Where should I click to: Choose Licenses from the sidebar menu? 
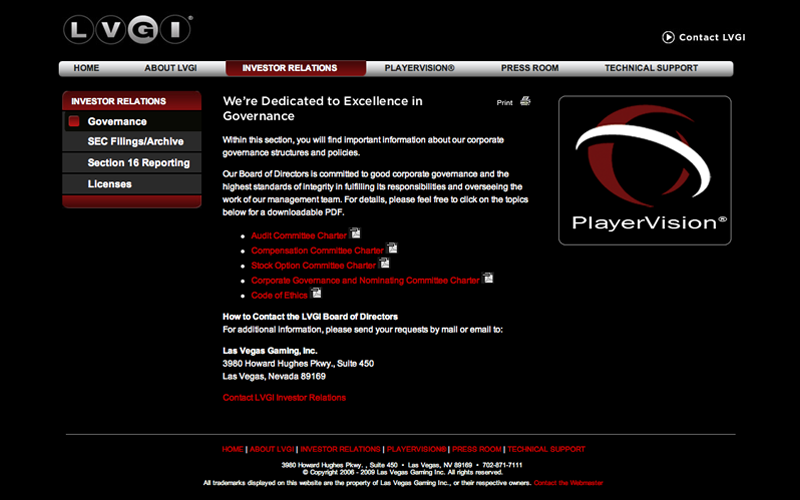[x=109, y=184]
